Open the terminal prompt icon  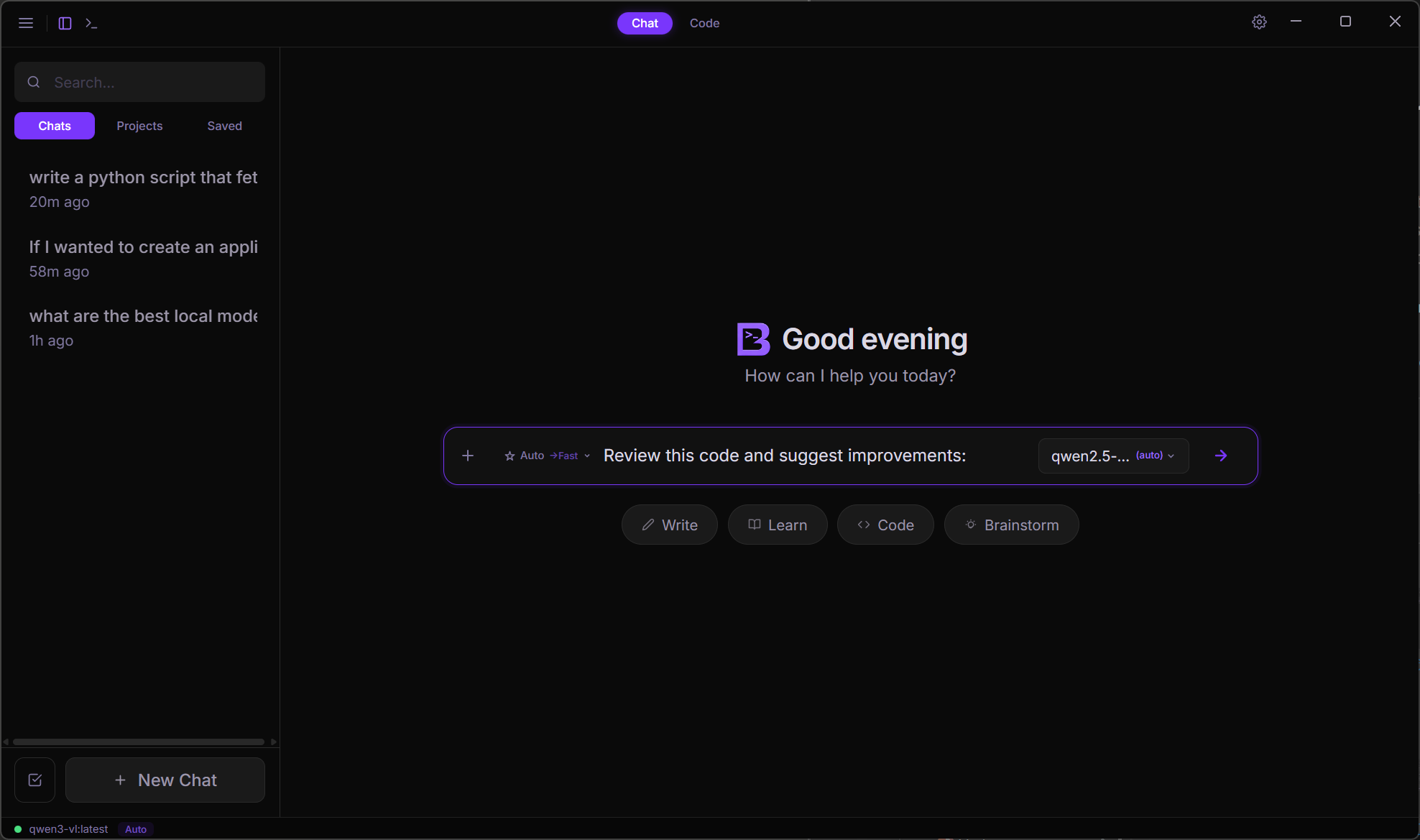pyautogui.click(x=91, y=23)
